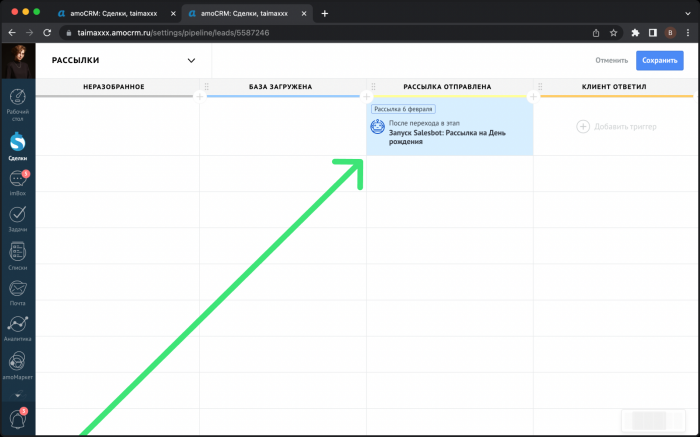Click the Отменить link

pos(610,61)
